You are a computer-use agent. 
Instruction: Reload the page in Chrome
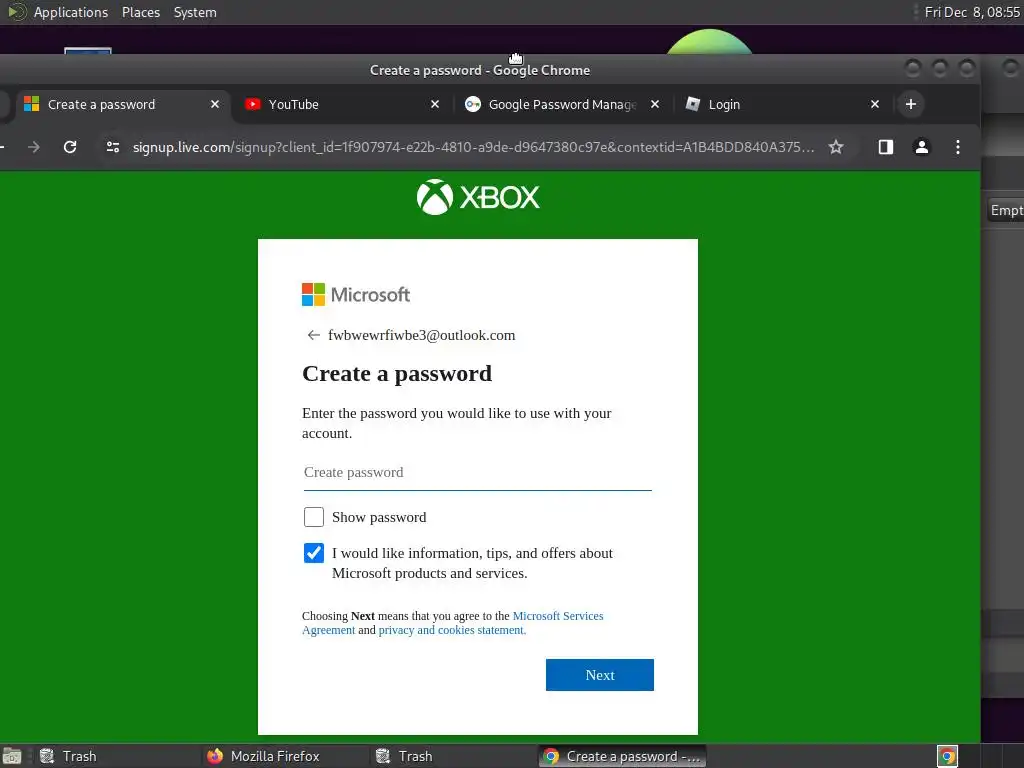70,147
